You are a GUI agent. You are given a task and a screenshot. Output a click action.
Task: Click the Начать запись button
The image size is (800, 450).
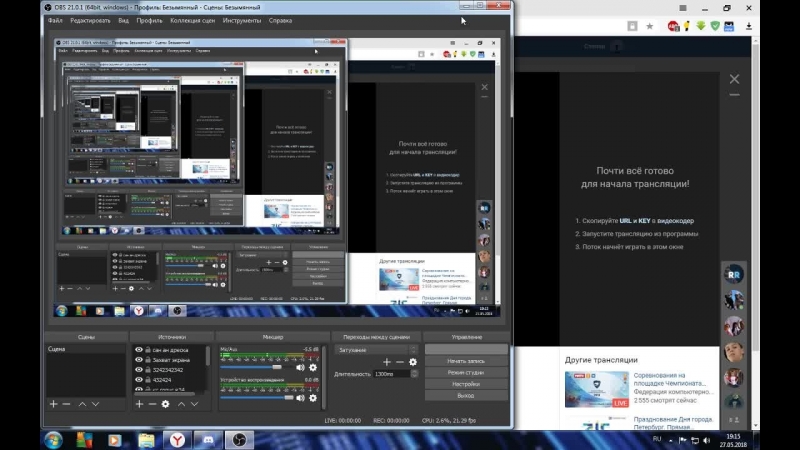[x=466, y=361]
